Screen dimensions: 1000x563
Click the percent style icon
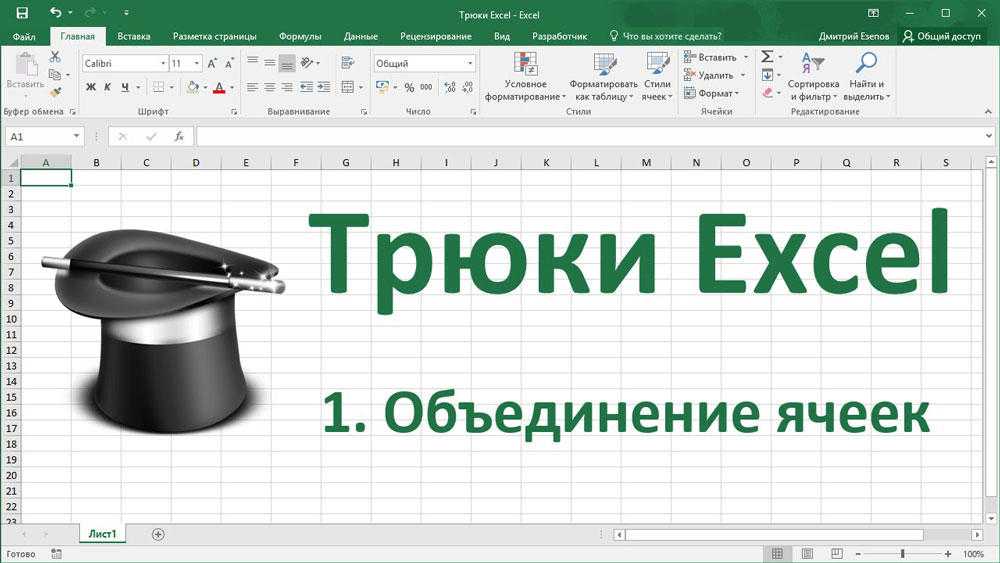[409, 88]
